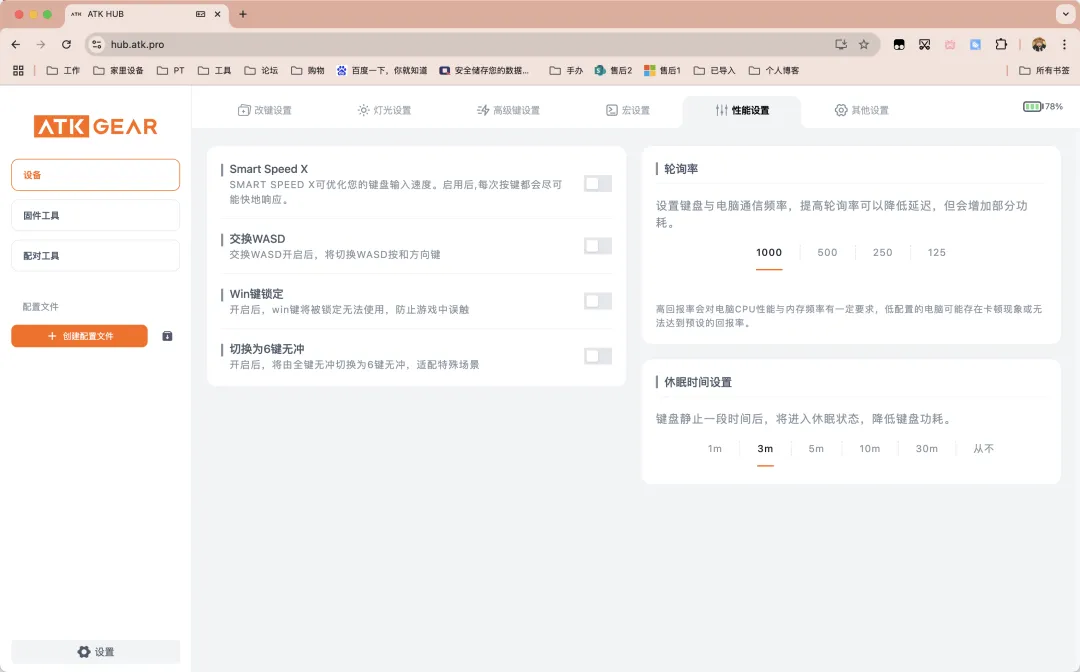Viewport: 1080px width, 672px height.
Task: Open the 设置 gear at sidebar bottom
Action: (96, 652)
